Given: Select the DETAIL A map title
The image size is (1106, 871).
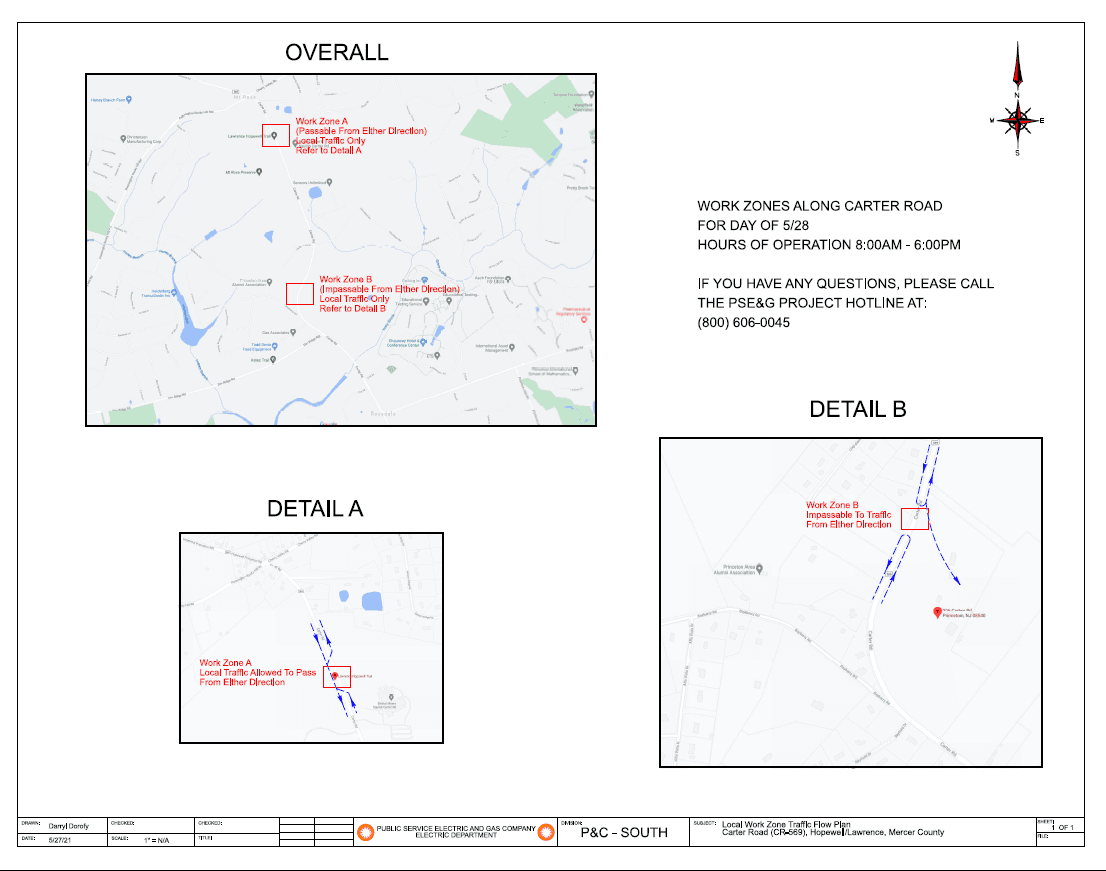Looking at the screenshot, I should point(315,508).
